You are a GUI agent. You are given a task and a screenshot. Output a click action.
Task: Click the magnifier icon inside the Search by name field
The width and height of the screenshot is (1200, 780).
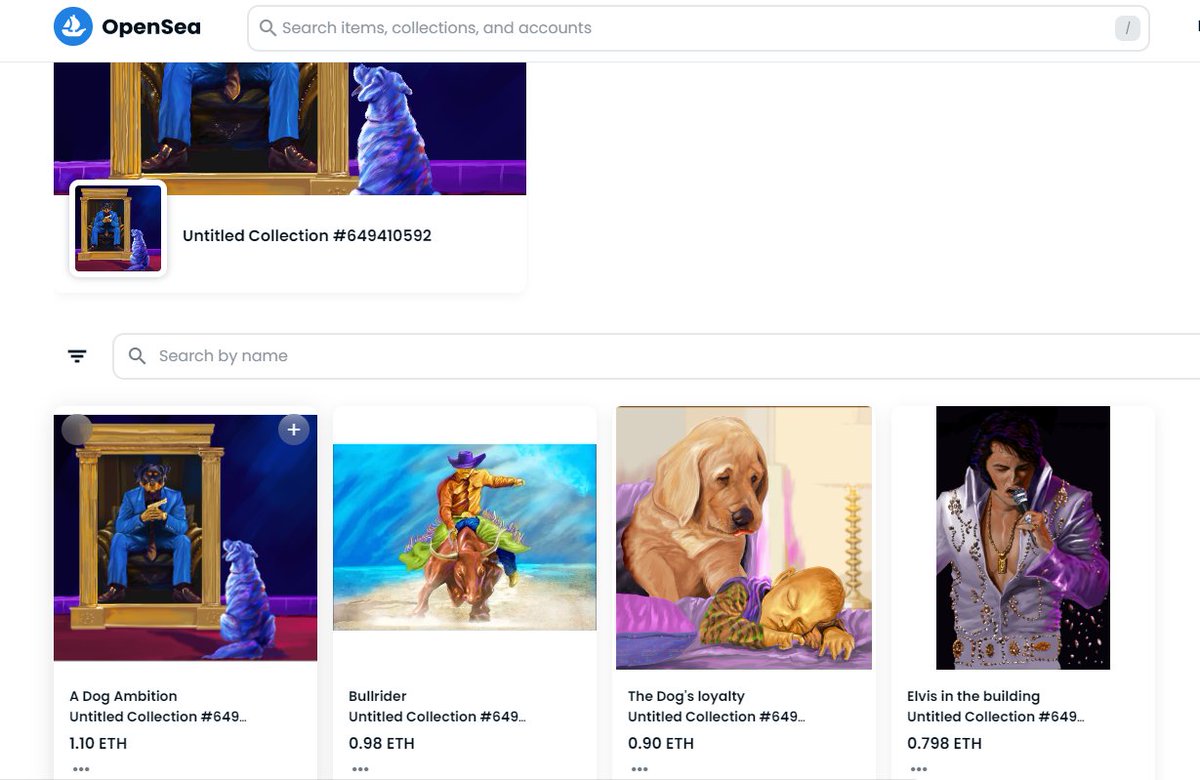point(137,356)
